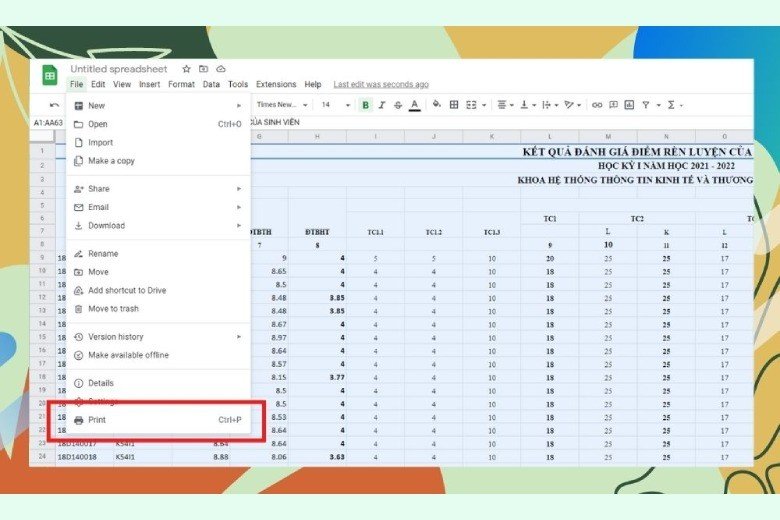Rename via the Untitled spreadsheet title
Viewport: 780px width, 520px height.
coord(119,69)
